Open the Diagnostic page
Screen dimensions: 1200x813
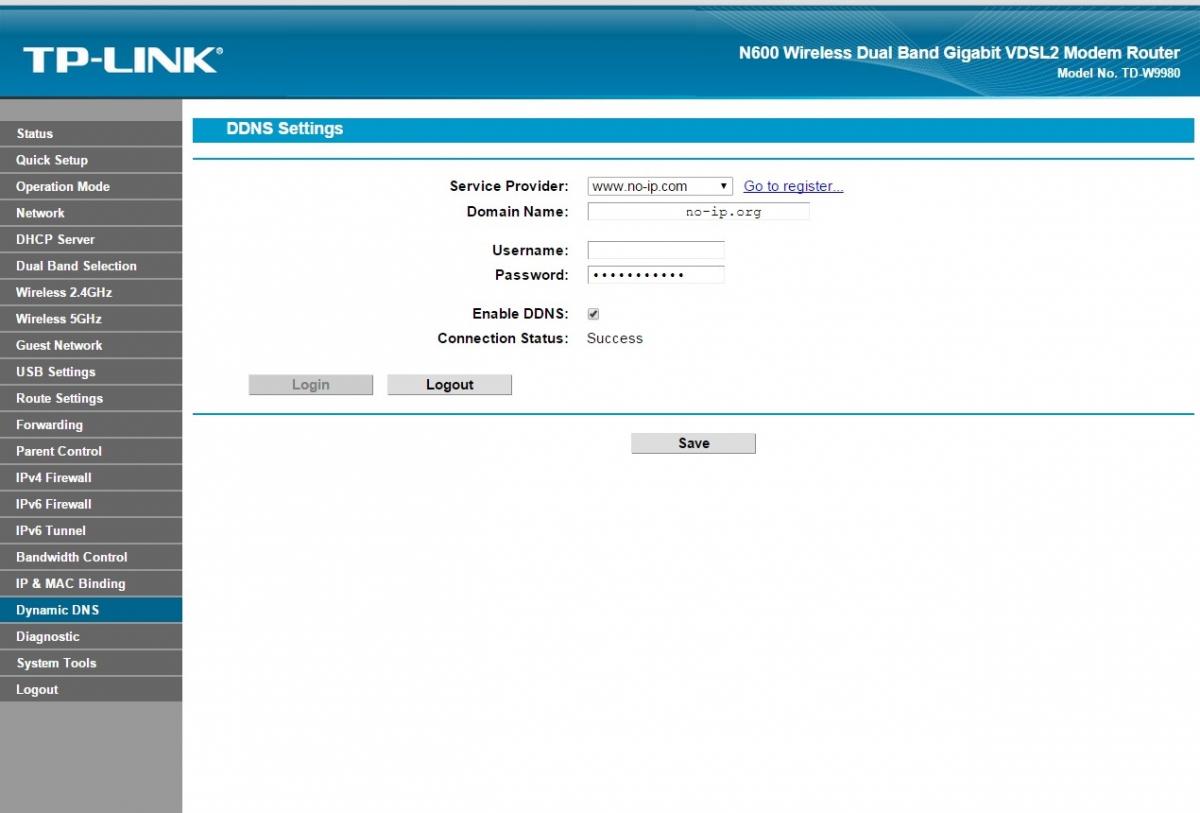[x=91, y=637]
